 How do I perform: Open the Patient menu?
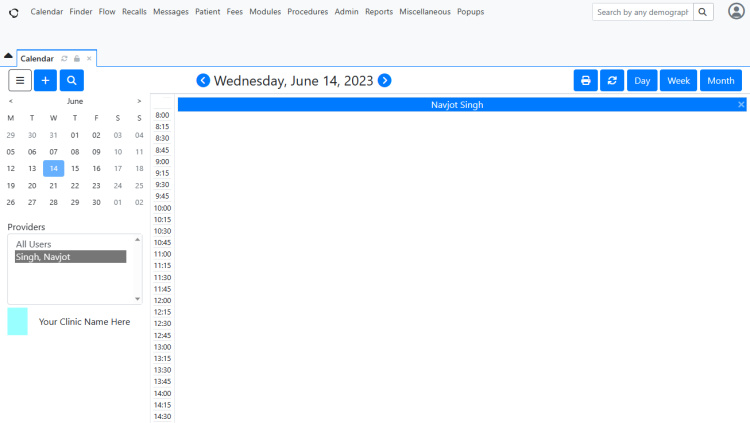coord(208,12)
